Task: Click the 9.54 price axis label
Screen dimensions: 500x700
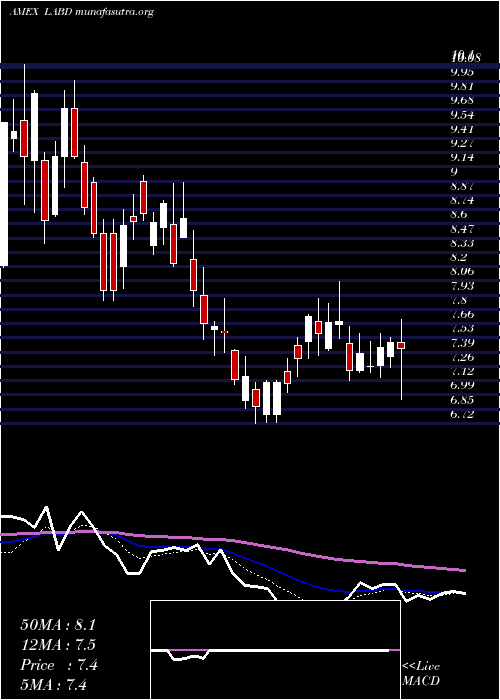Action: tap(462, 115)
